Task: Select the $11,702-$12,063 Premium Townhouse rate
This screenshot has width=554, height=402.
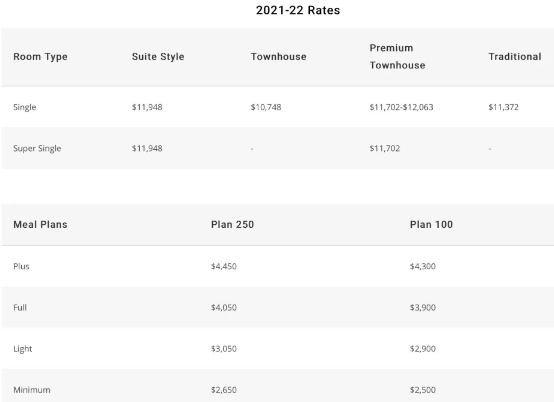Action: pos(401,107)
